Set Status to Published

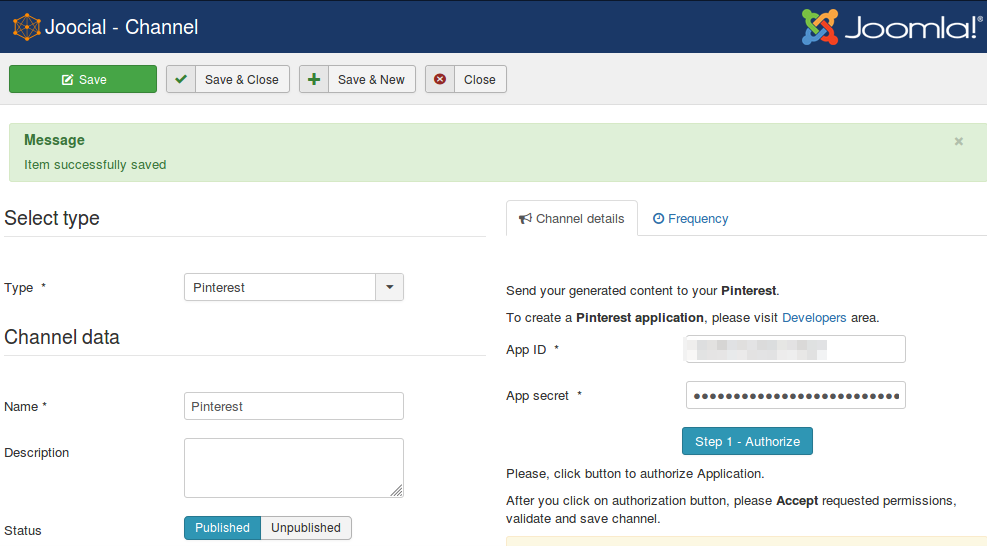(x=222, y=528)
